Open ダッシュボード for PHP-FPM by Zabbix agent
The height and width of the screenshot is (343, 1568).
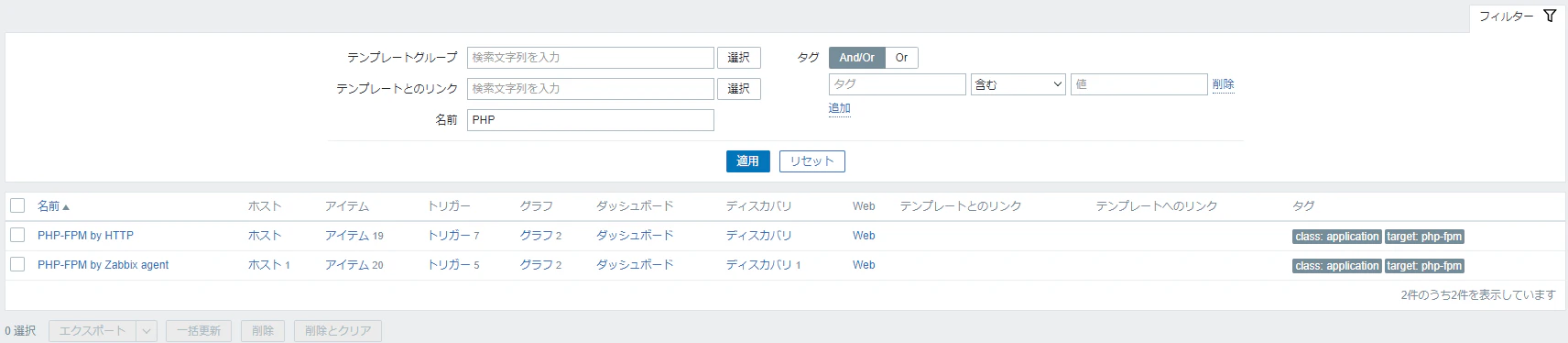point(635,265)
